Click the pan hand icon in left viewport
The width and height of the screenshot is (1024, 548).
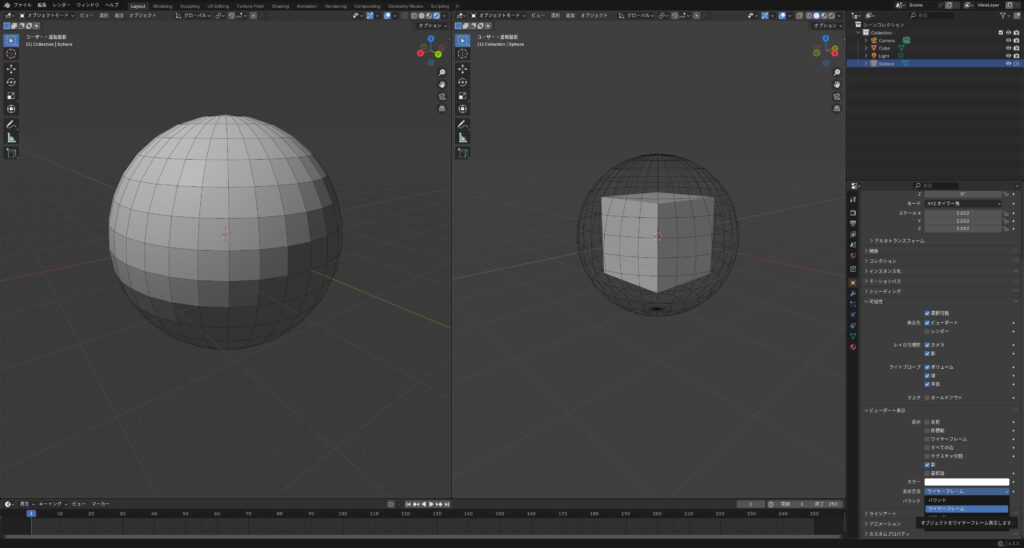coord(442,84)
